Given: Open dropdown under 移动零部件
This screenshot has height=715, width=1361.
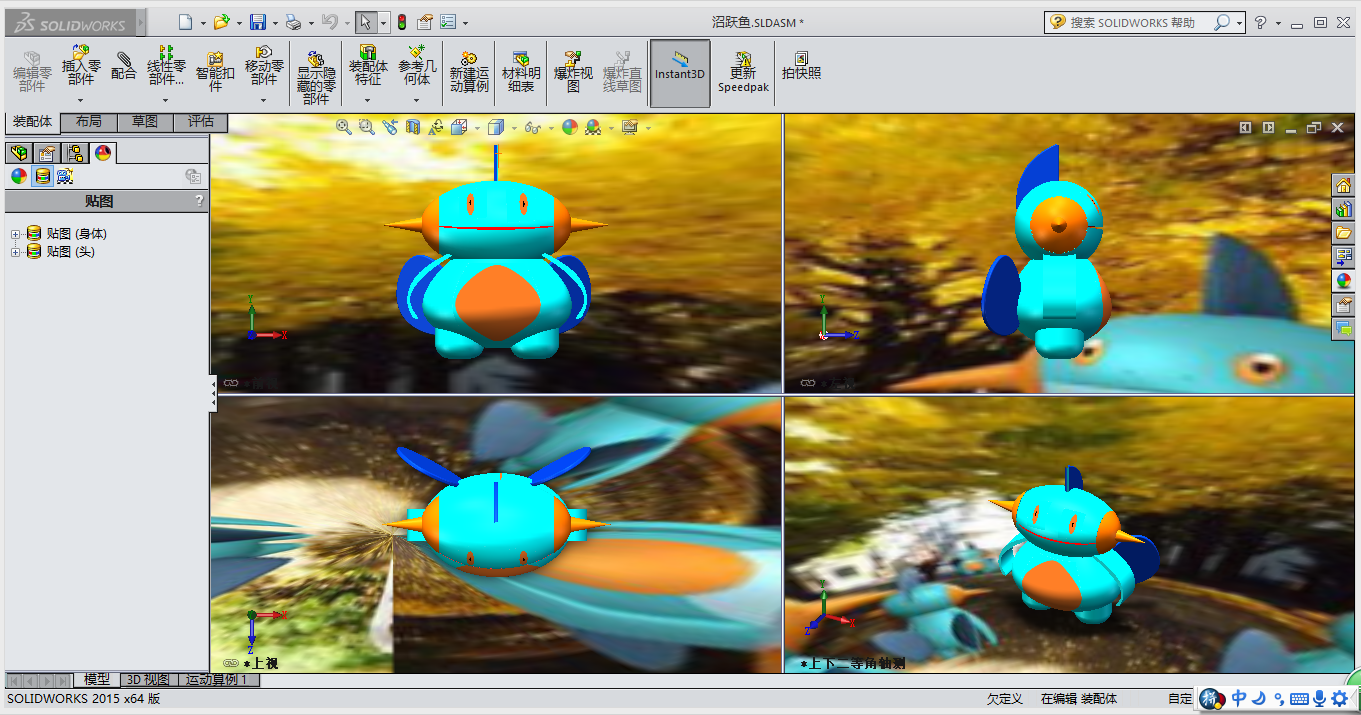Looking at the screenshot, I should 263,100.
